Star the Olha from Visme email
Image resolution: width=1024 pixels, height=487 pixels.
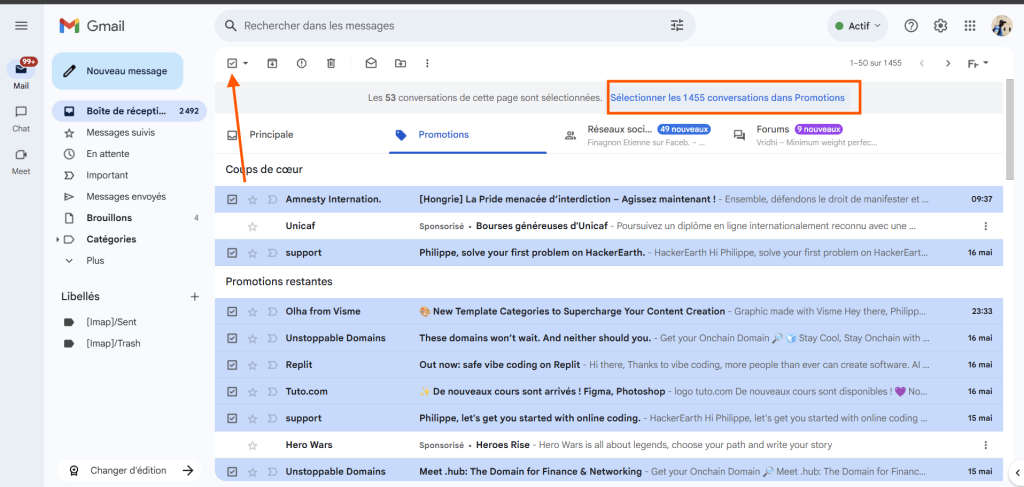(253, 311)
